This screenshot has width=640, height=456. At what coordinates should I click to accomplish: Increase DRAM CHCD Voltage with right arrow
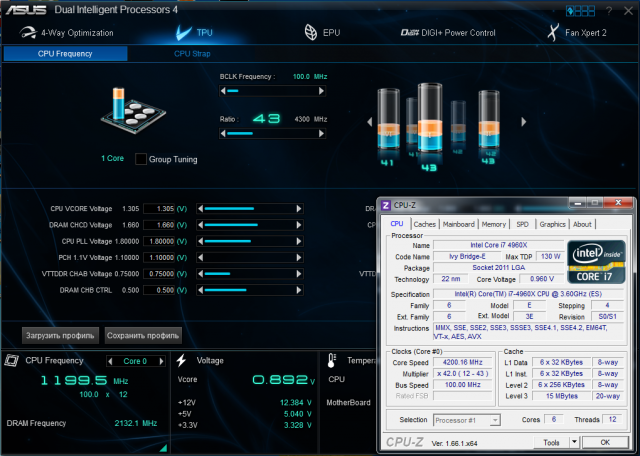299,225
